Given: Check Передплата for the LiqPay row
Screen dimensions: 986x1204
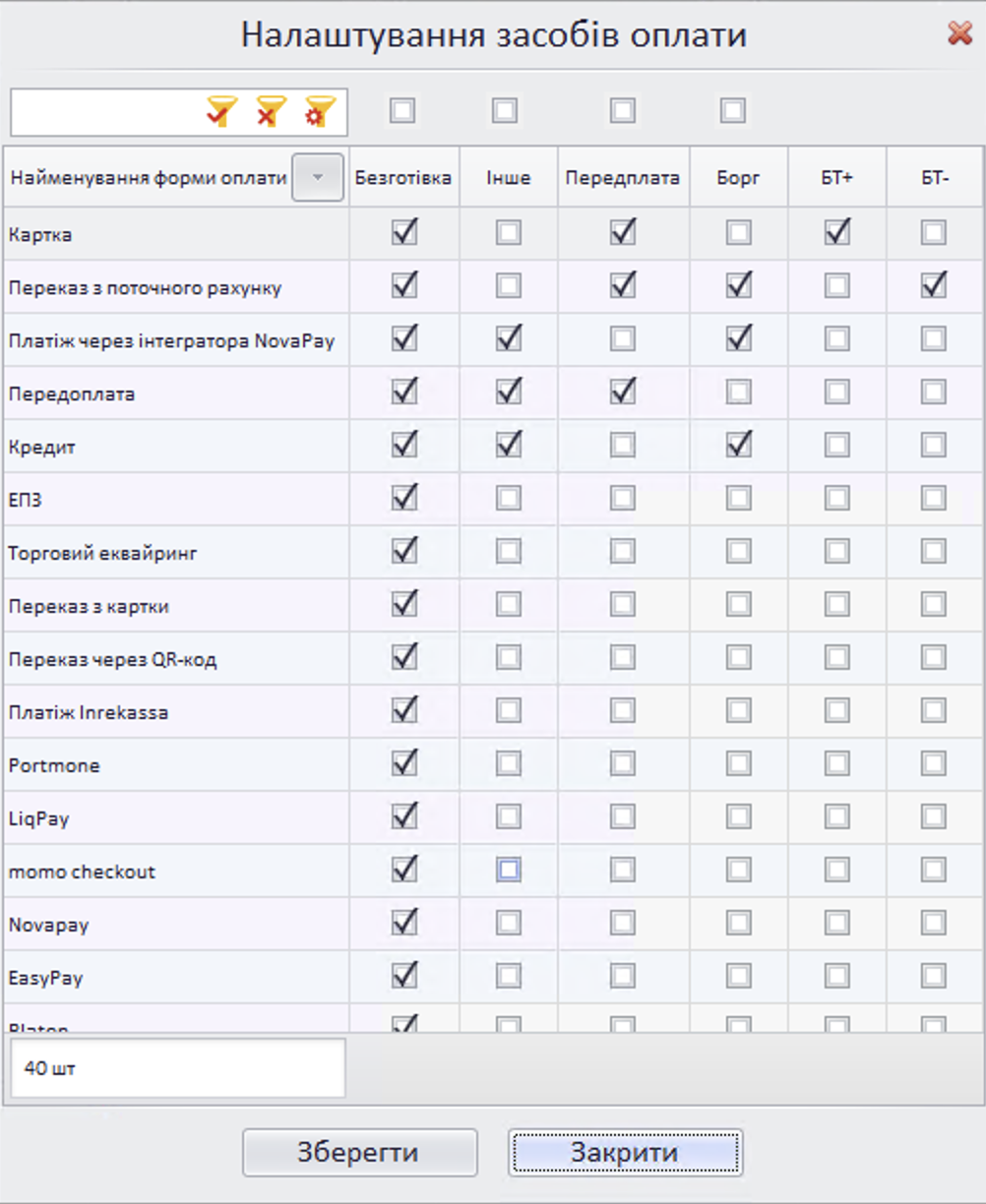Looking at the screenshot, I should point(622,817).
